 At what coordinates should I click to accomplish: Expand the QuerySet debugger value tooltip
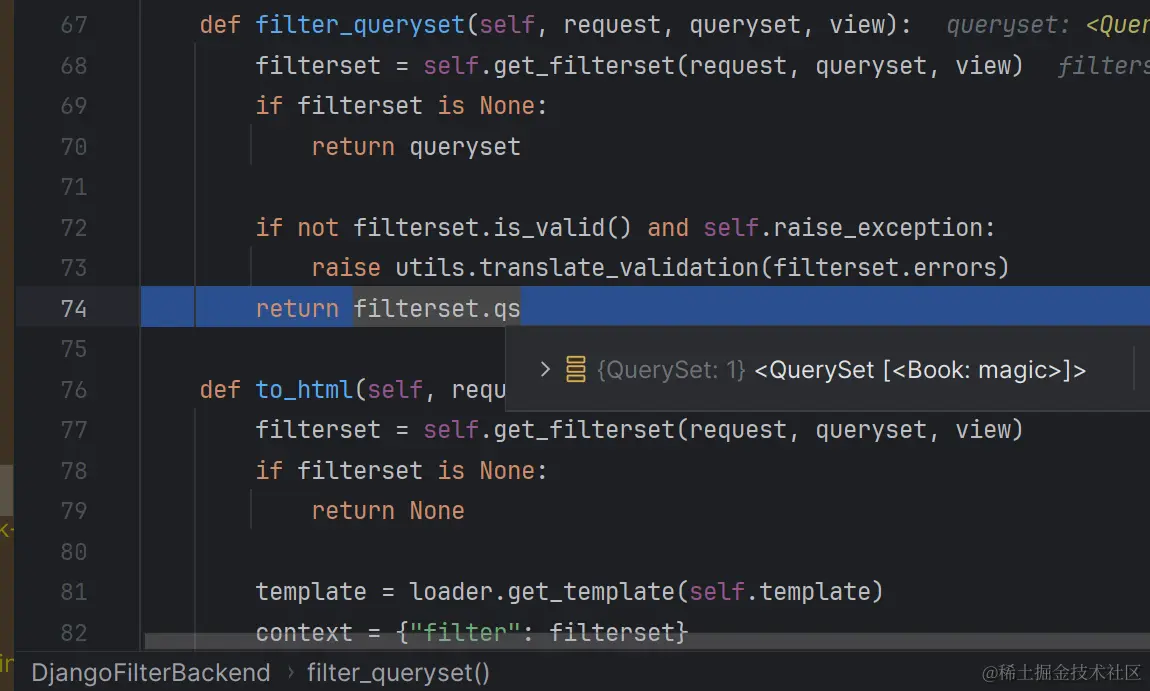[544, 370]
